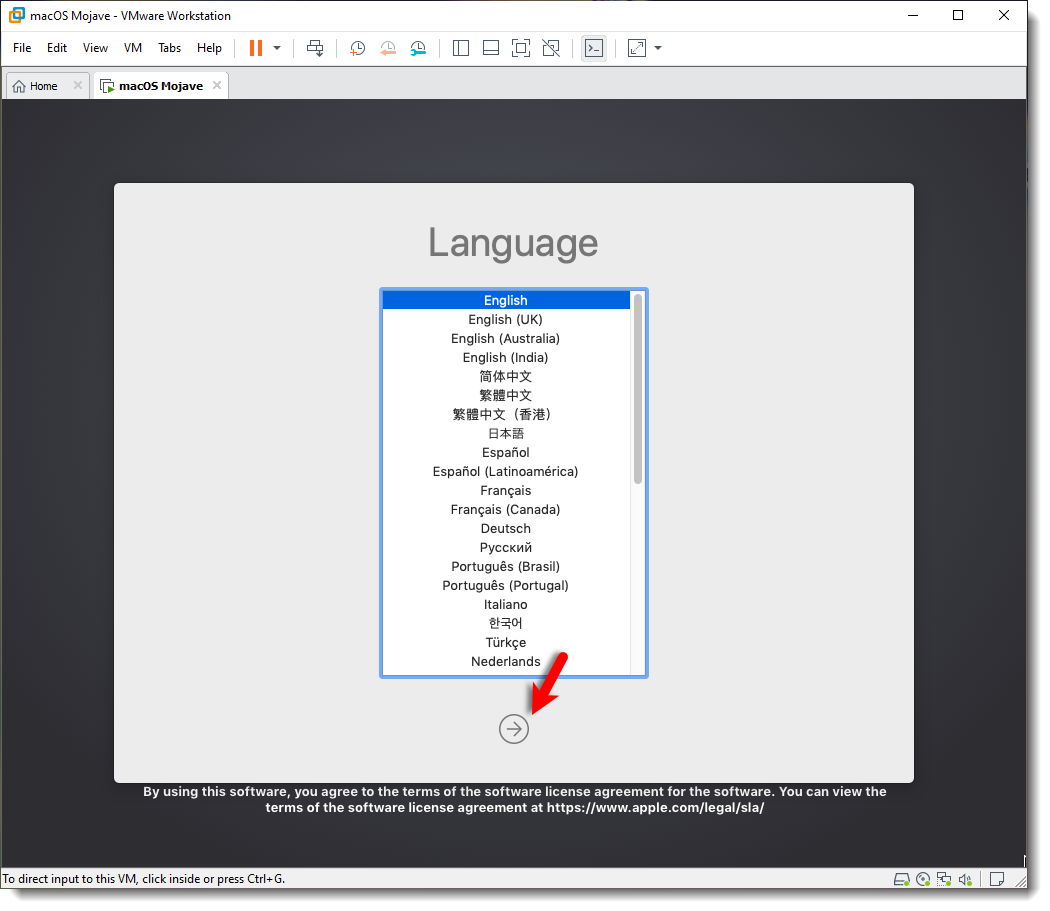Screen dimensions: 1050x911
Task: Open the Help menu
Action: pos(209,48)
